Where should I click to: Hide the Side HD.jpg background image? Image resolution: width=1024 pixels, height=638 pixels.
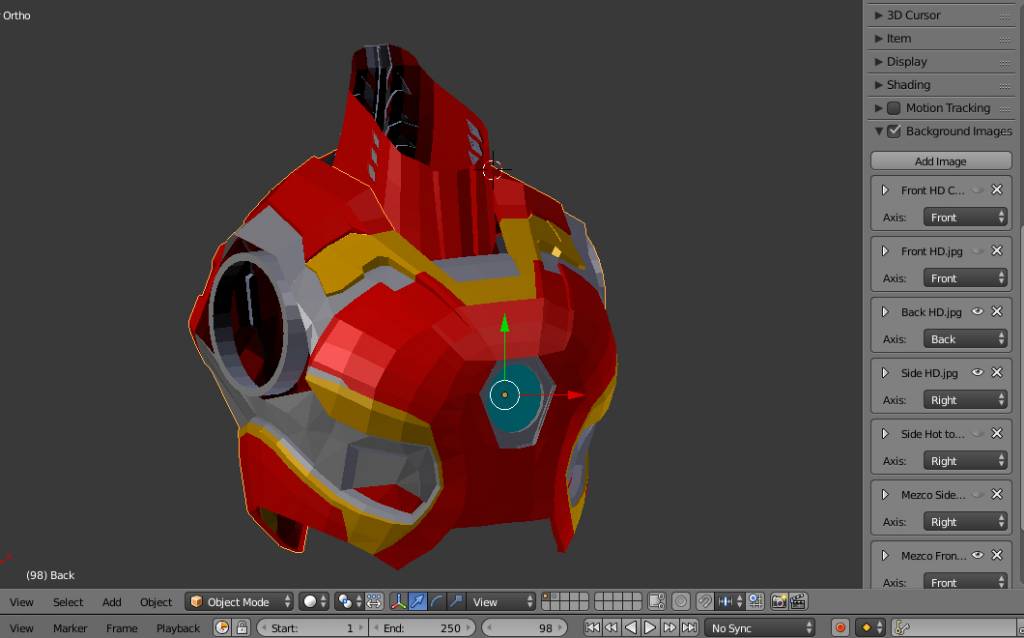977,372
